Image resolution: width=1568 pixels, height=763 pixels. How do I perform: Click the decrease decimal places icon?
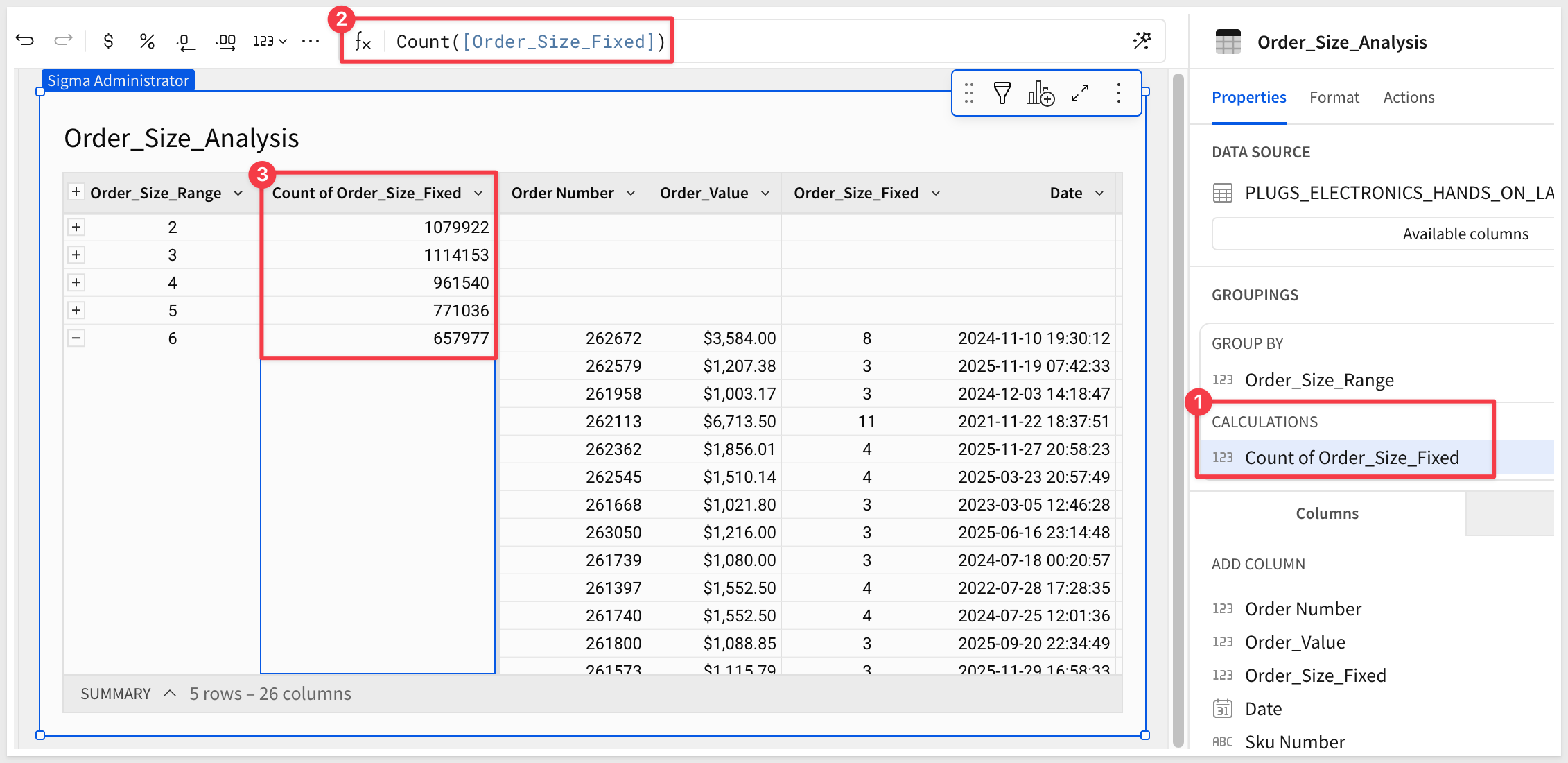185,42
